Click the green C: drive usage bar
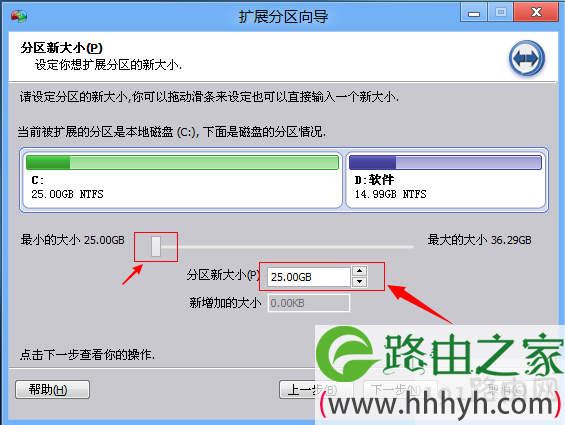The width and height of the screenshot is (565, 425). coord(182,162)
